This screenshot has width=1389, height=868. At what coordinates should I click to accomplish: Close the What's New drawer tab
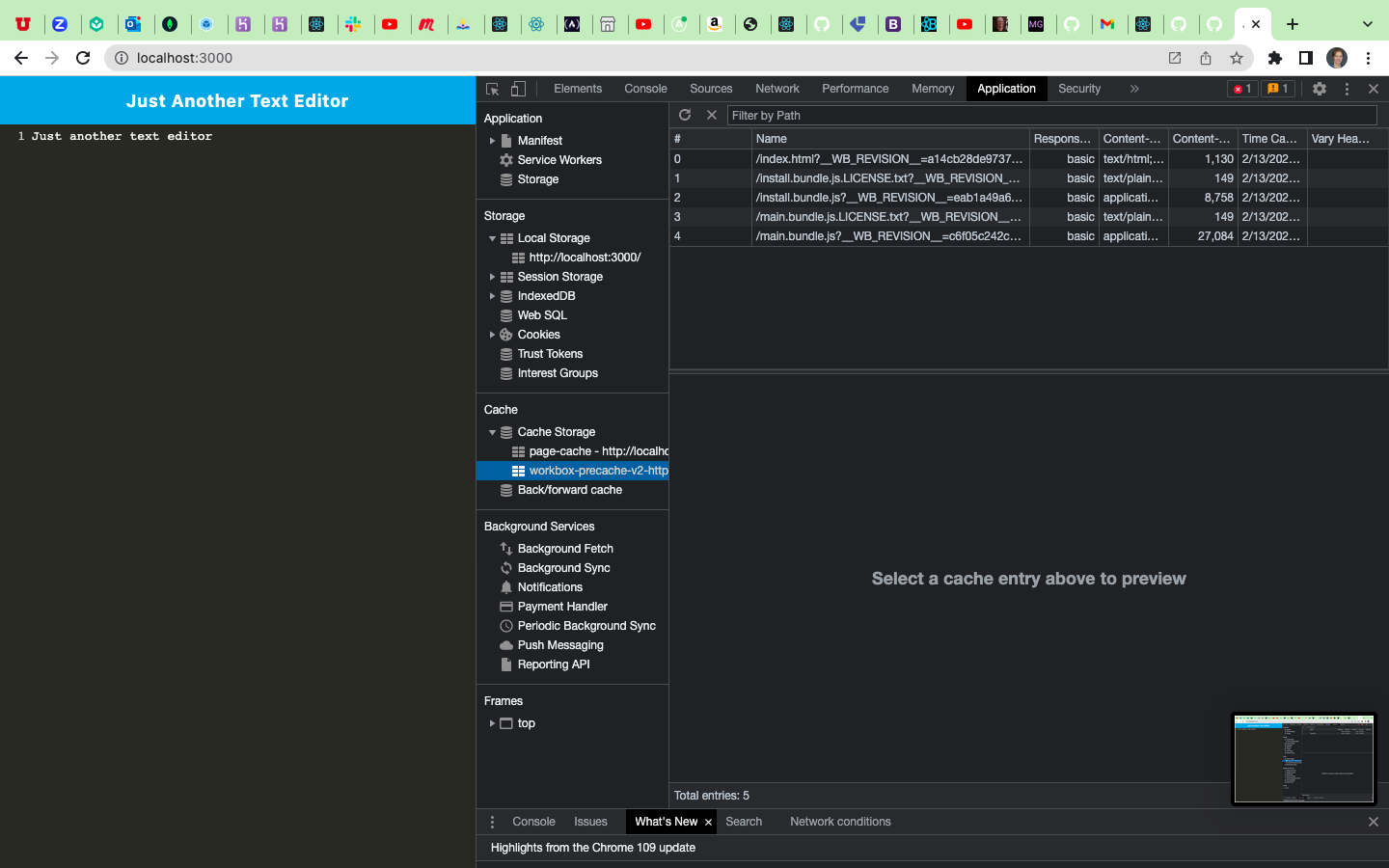[x=708, y=822]
